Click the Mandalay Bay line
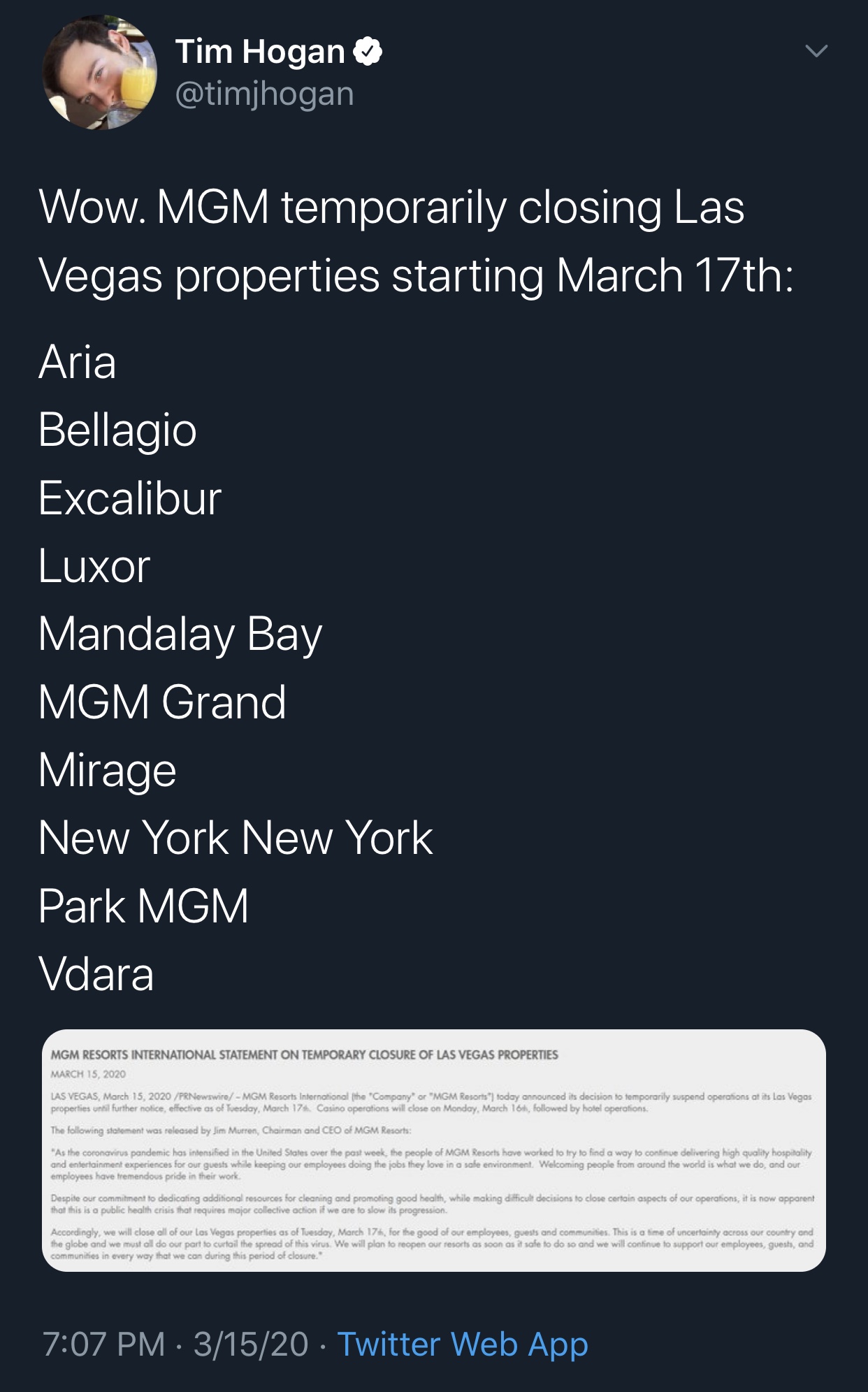The height and width of the screenshot is (1392, 868). click(180, 635)
